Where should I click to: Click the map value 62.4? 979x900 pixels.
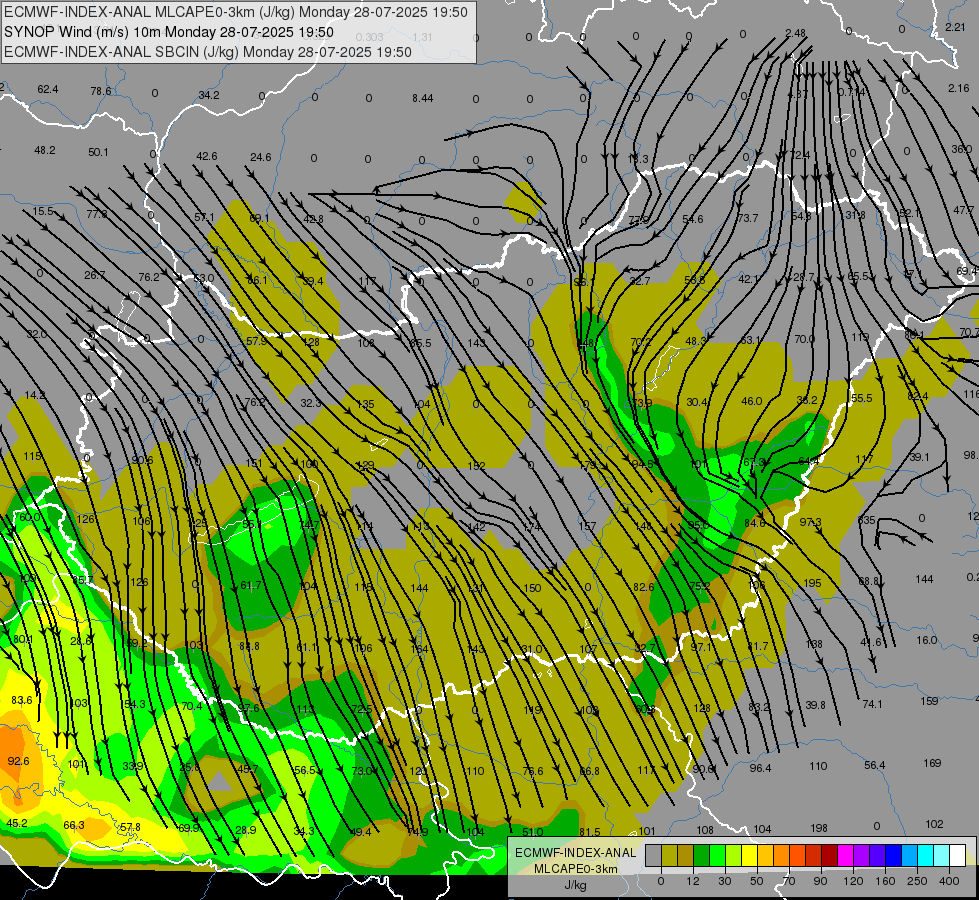(47, 89)
